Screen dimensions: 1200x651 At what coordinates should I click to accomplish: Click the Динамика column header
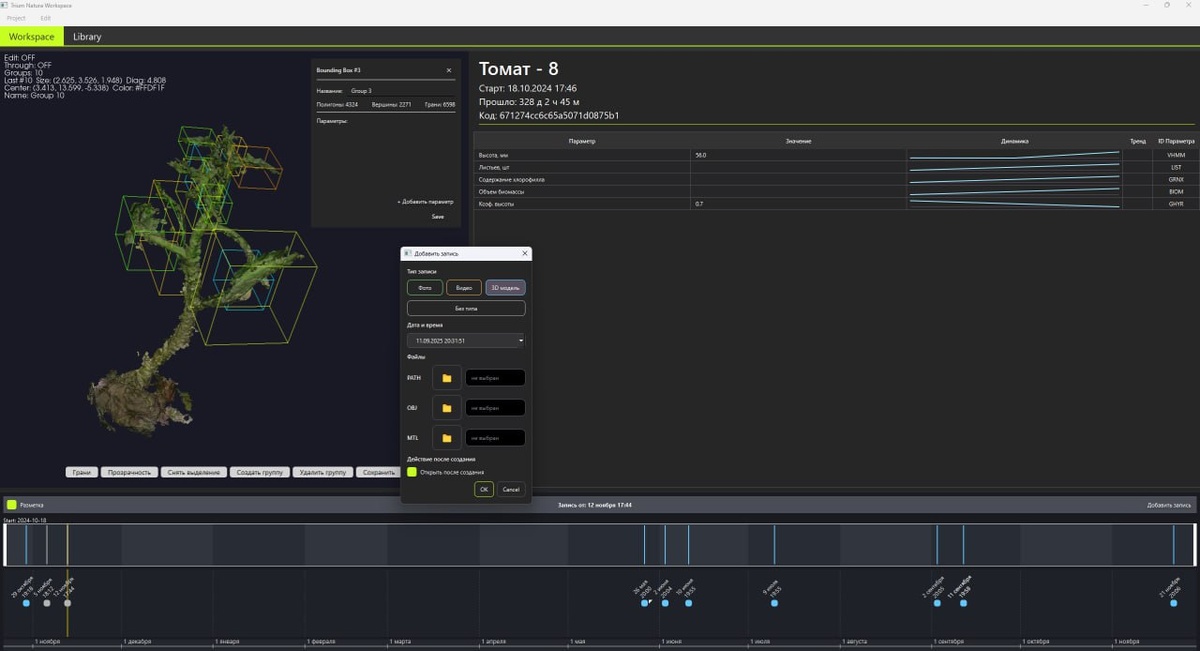tap(1014, 141)
